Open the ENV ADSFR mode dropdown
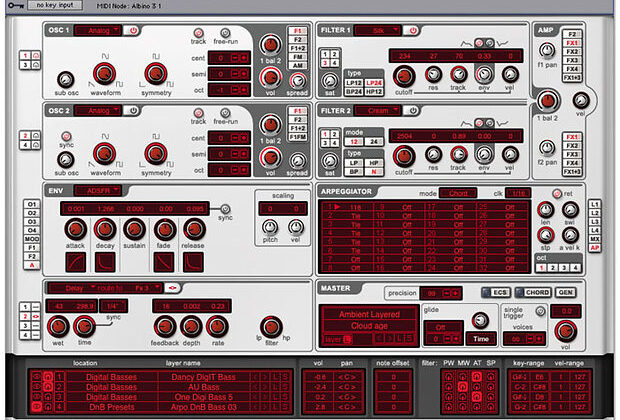 pos(98,191)
